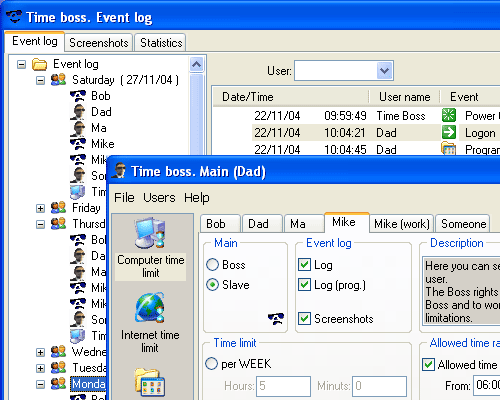Click the Event column header
Screen dimensions: 500x400
click(470, 97)
